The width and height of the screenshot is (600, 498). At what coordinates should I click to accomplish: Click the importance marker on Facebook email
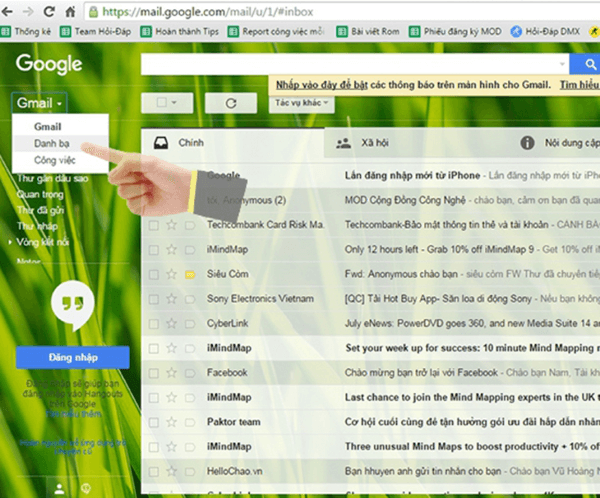(x=190, y=373)
